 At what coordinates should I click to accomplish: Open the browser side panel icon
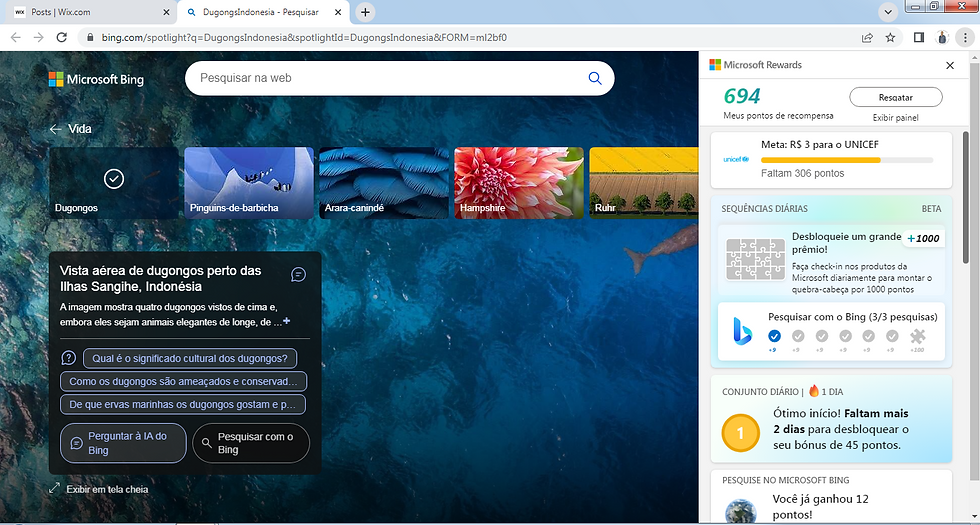point(919,38)
